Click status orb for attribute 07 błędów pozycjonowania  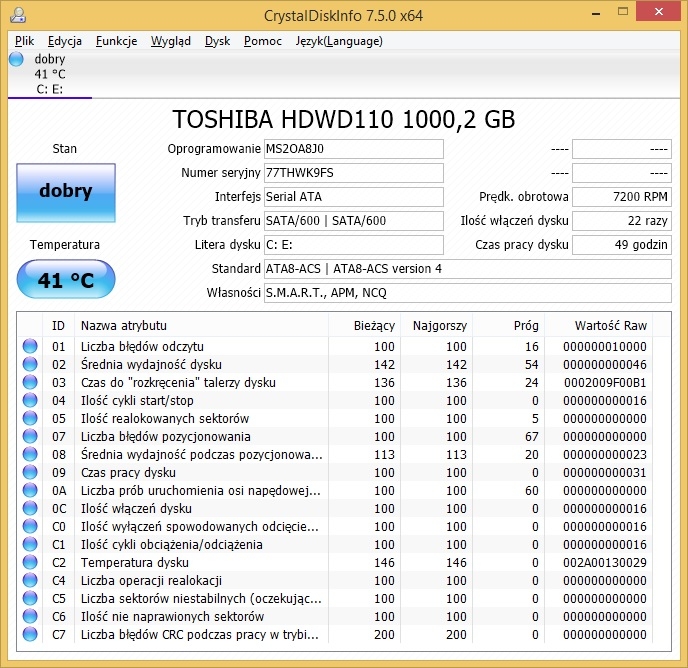(30, 436)
